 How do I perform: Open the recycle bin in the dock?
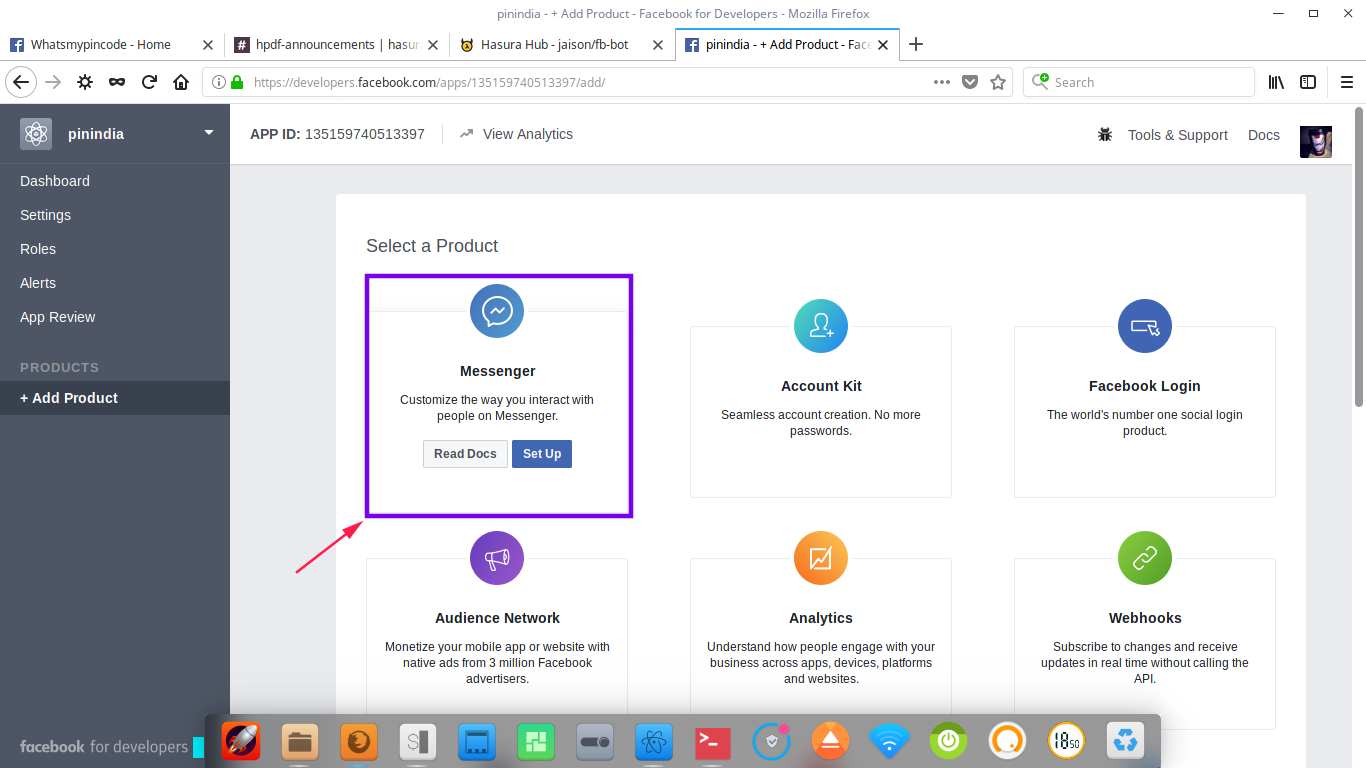(x=1126, y=741)
